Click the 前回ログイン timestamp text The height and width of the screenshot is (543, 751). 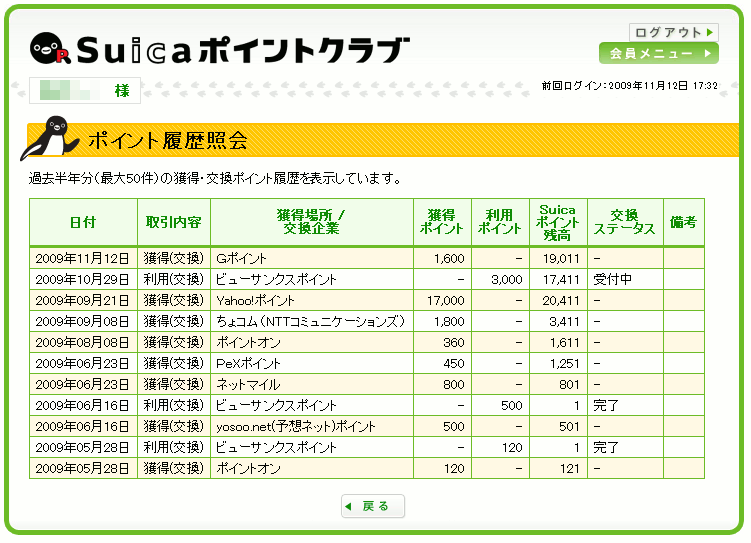pos(630,86)
